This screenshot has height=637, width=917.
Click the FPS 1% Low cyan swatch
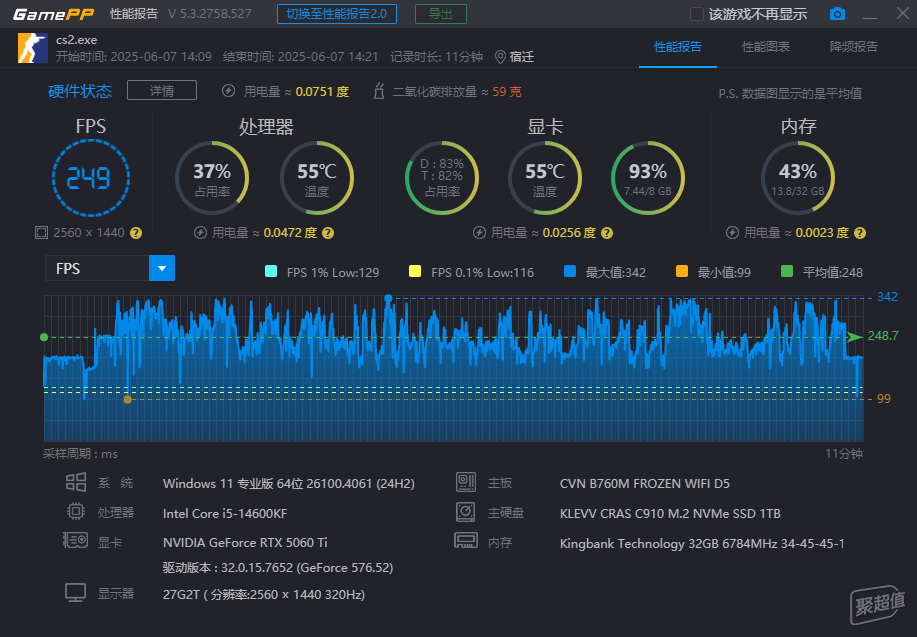(271, 271)
